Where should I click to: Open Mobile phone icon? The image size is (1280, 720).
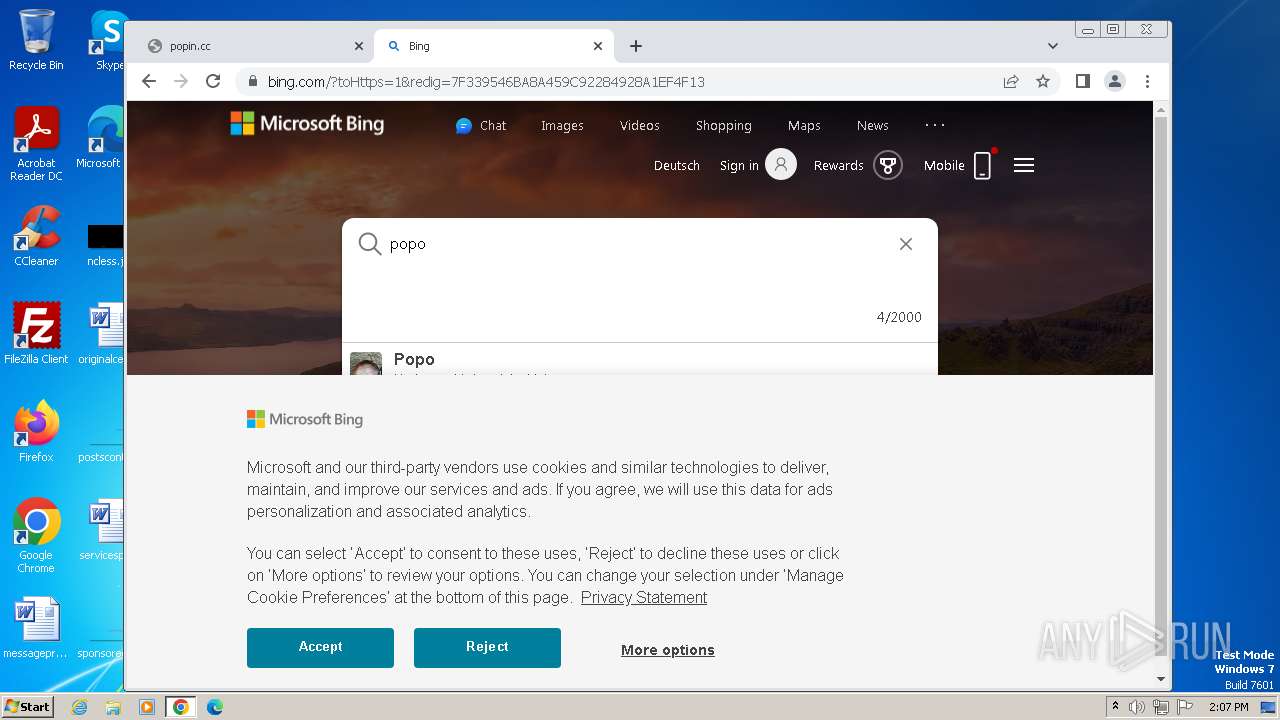[x=983, y=165]
